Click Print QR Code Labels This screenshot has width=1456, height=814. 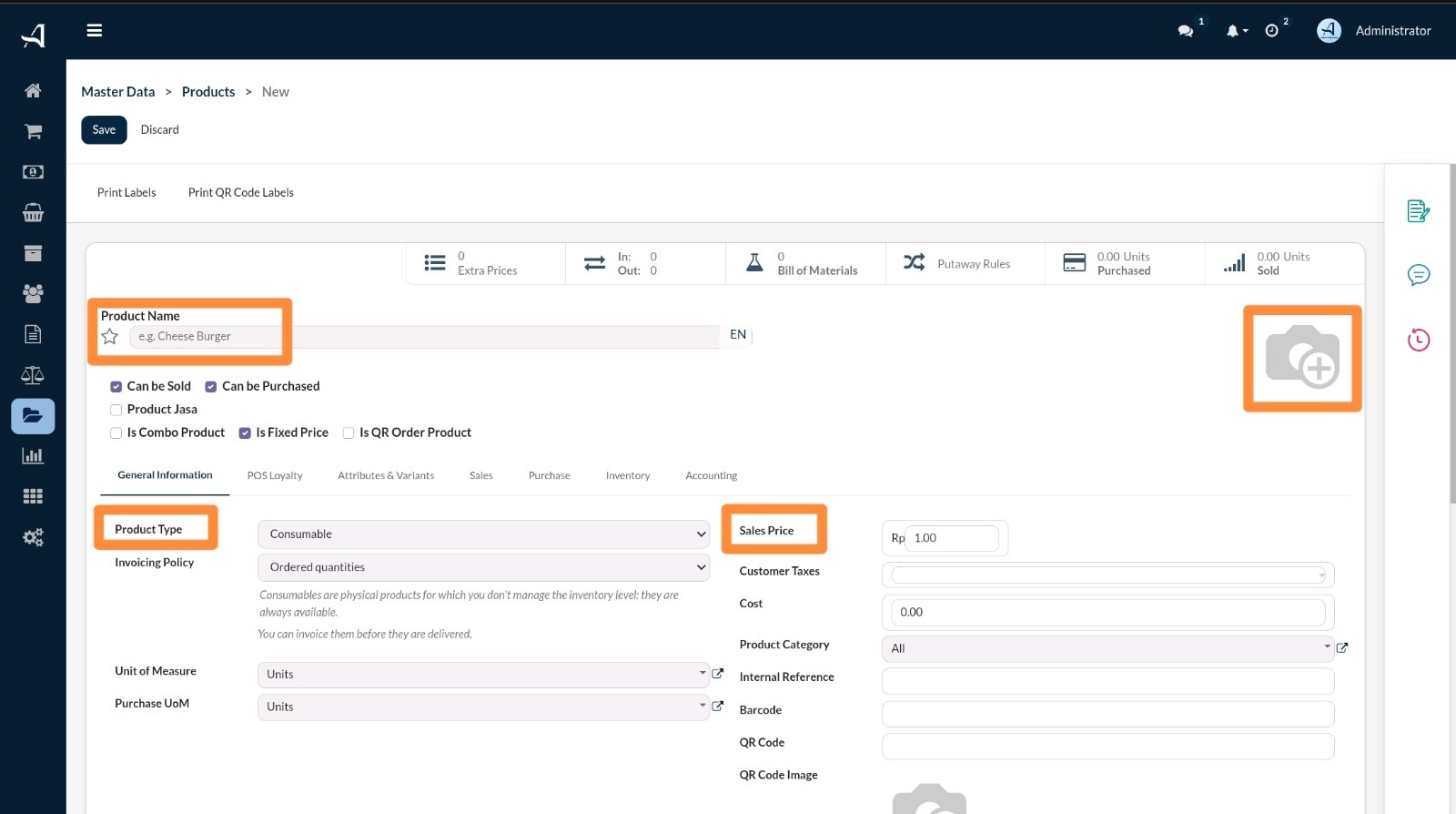pos(241,193)
